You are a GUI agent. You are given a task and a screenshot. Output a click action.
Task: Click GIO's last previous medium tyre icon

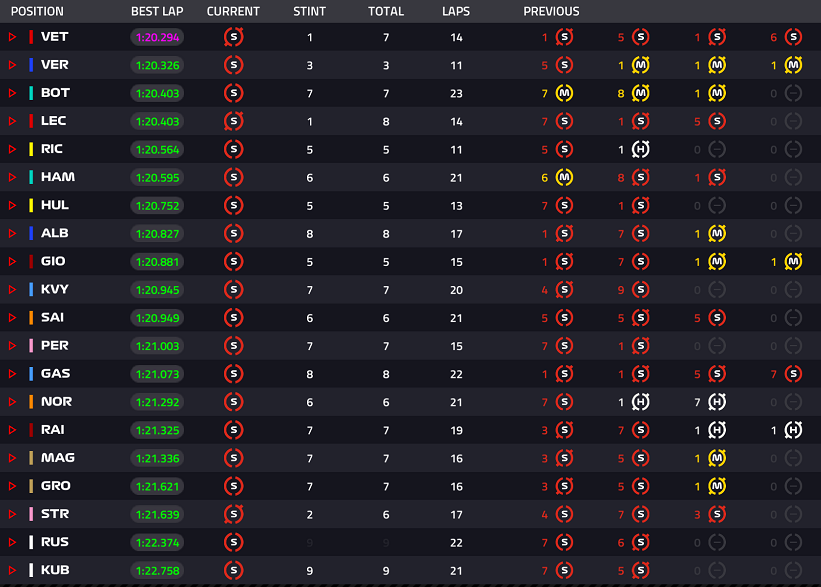[x=793, y=262]
